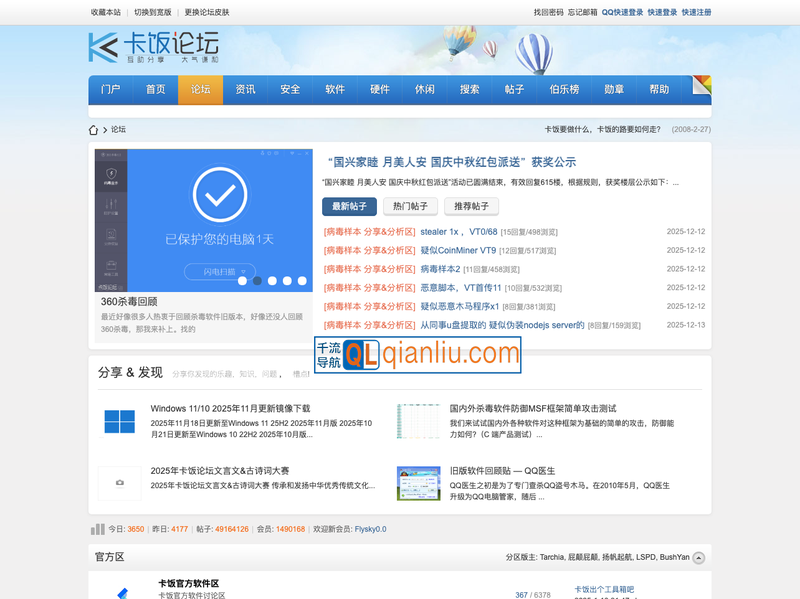Click the colorful corner icon on navbar
The height and width of the screenshot is (599, 800).
tap(702, 84)
